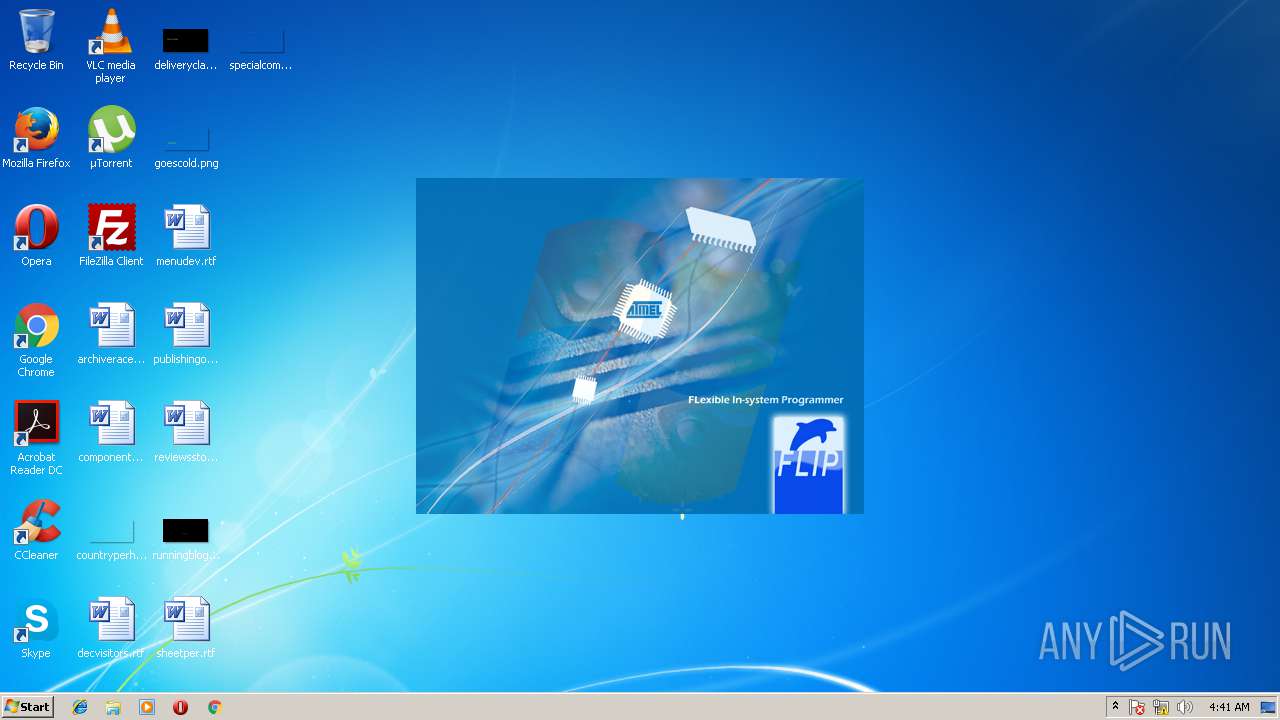Open Google Chrome desktop shortcut
Image resolution: width=1280 pixels, height=720 pixels.
pyautogui.click(x=36, y=340)
